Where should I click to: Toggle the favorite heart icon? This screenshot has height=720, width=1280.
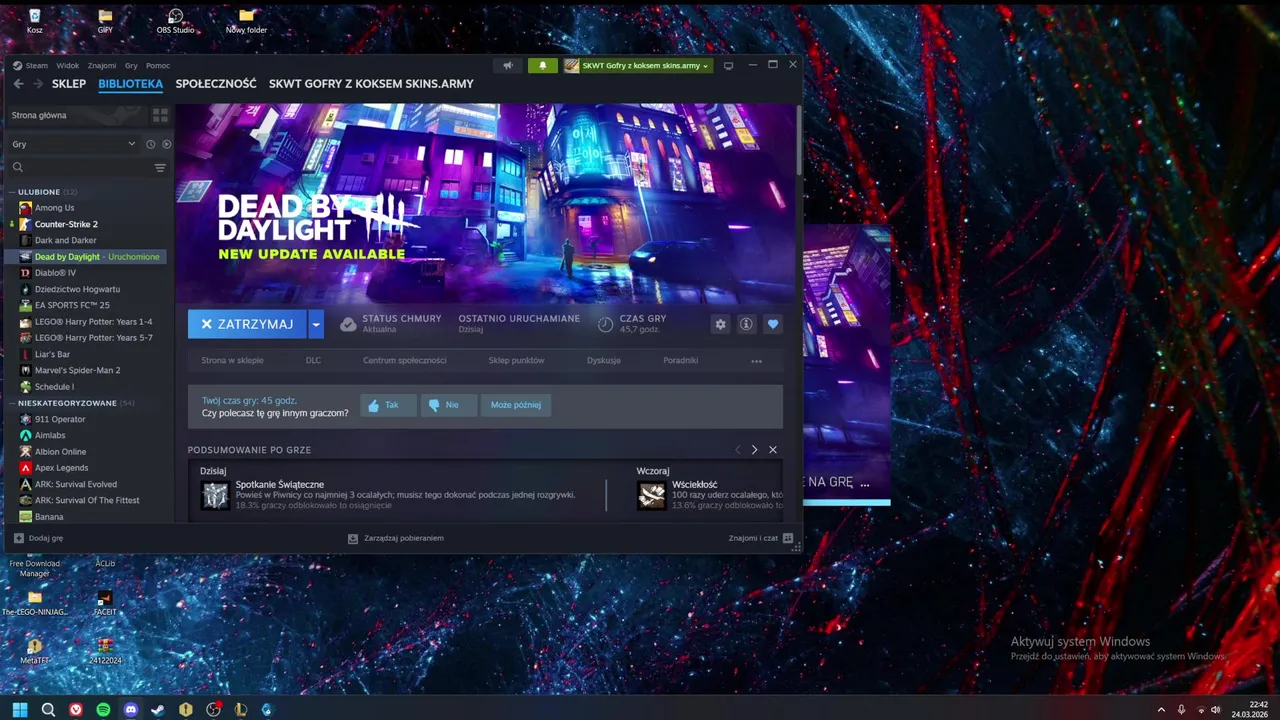(x=772, y=324)
